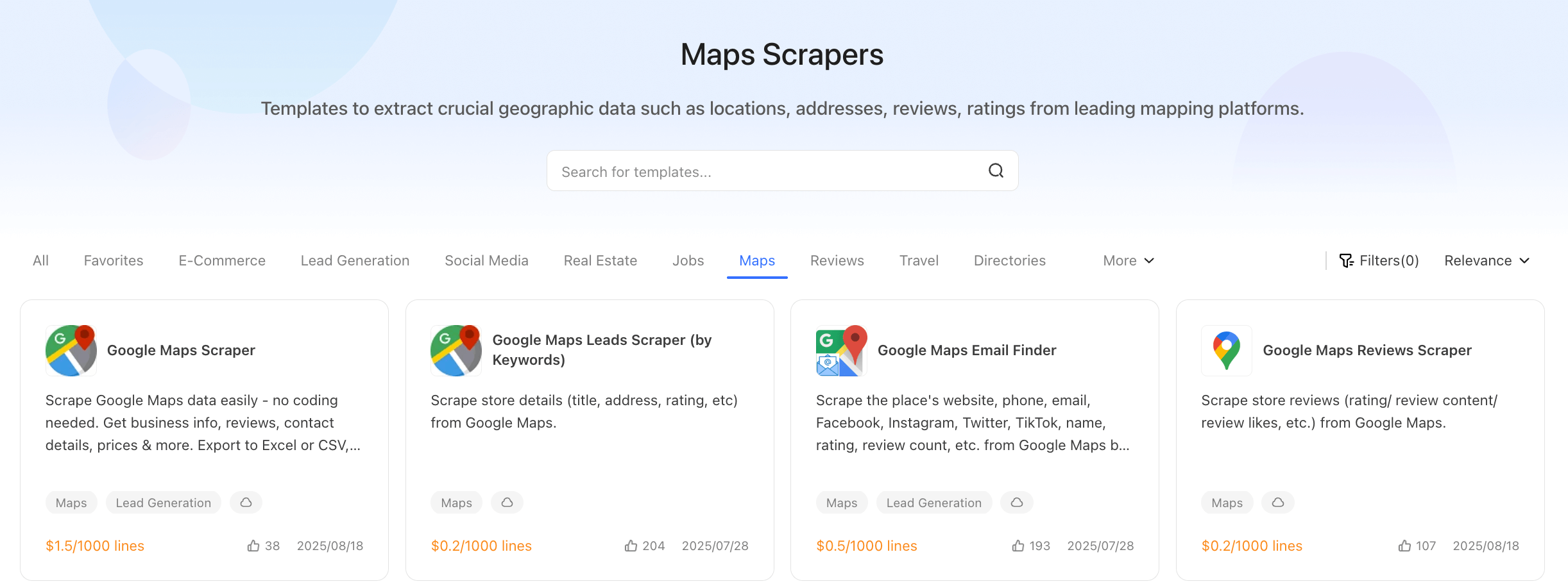Image resolution: width=1568 pixels, height=586 pixels.
Task: Toggle favorite by opening the Favorites filter
Action: click(x=113, y=260)
